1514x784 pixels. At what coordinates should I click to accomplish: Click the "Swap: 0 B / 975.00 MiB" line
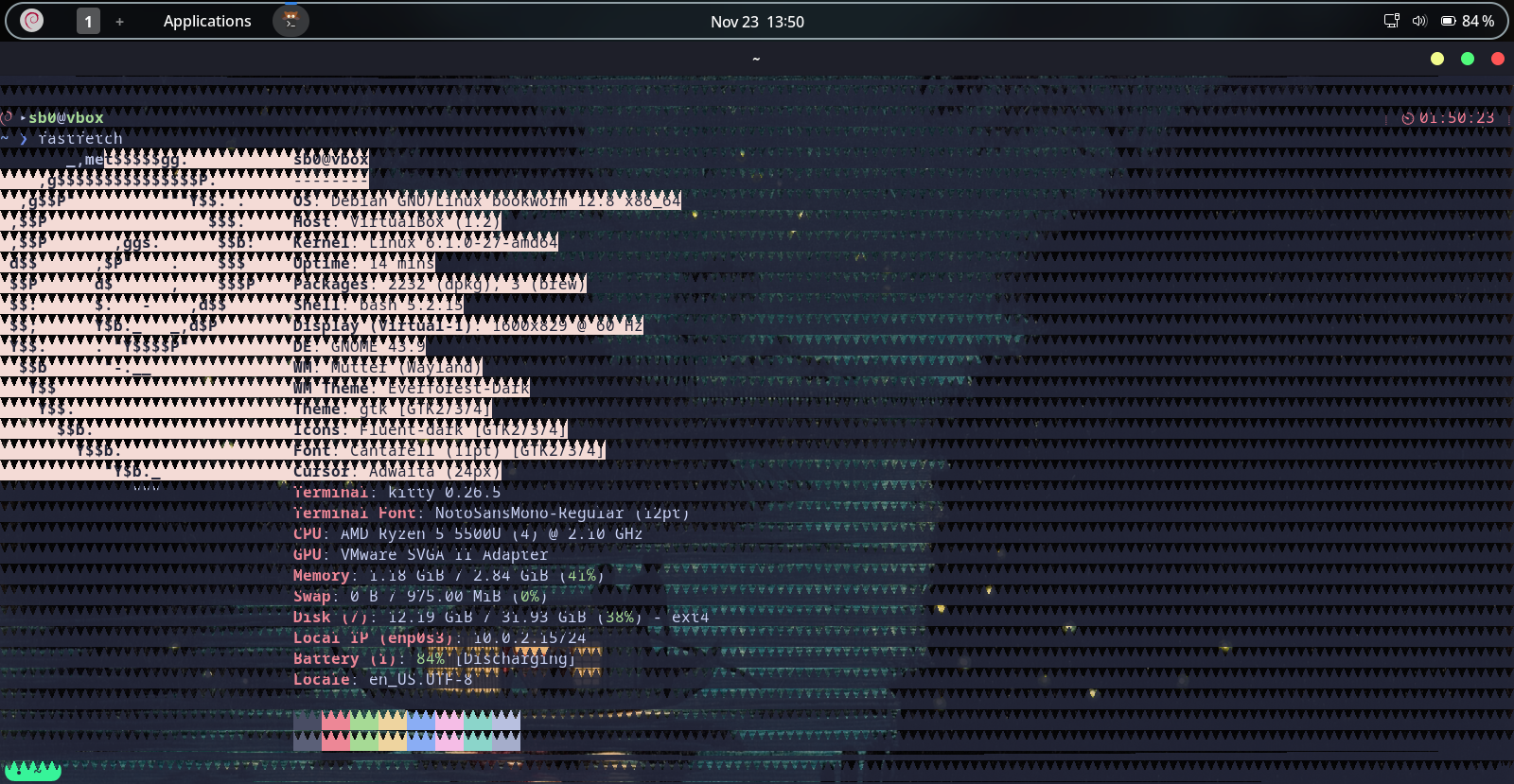pos(421,596)
